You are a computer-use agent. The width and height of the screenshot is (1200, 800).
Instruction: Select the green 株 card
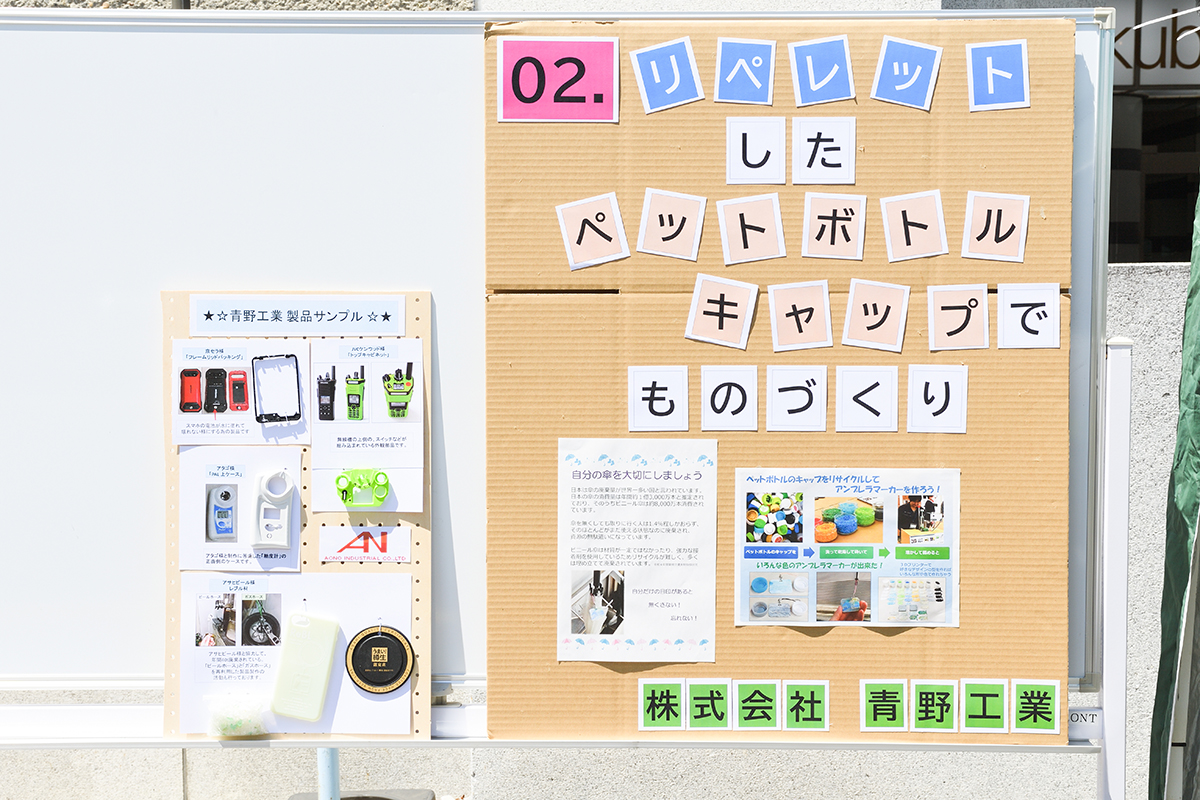coord(662,705)
